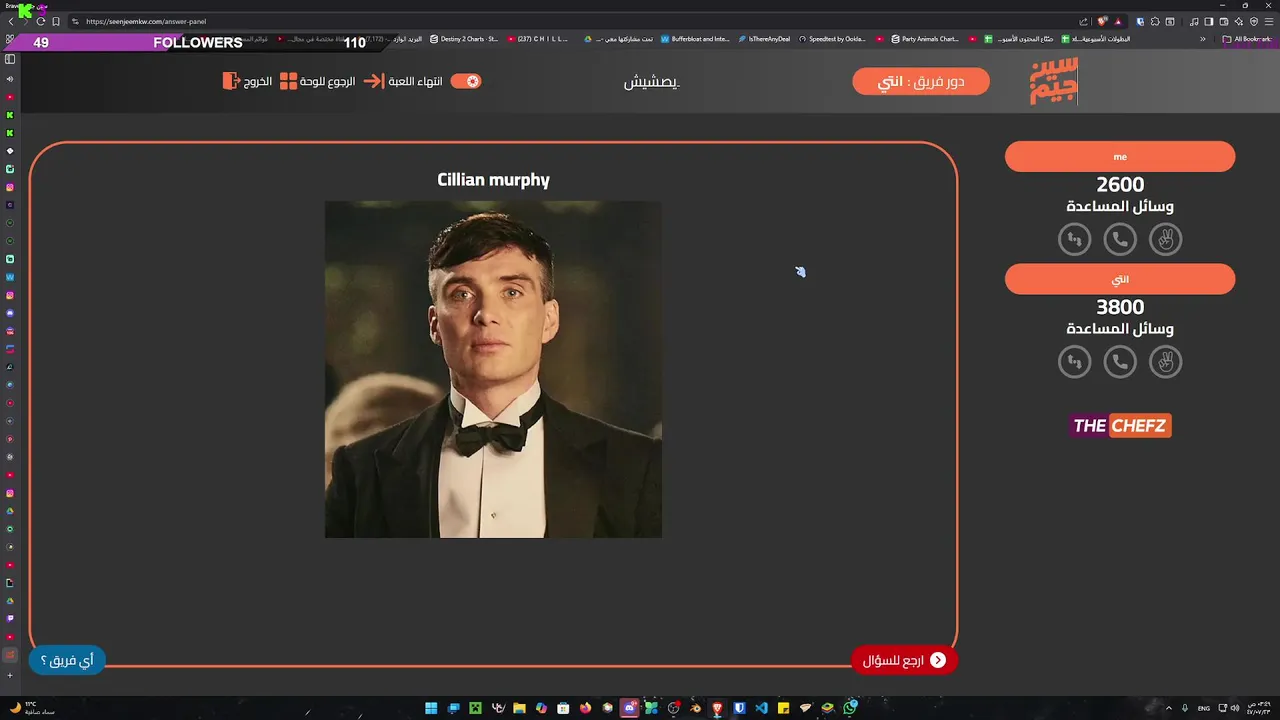Click the دور فريق : انتي turn pill

click(x=921, y=82)
